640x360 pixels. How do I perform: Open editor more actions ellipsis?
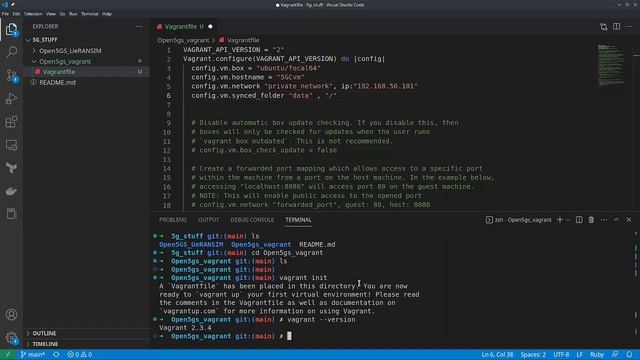[629, 27]
